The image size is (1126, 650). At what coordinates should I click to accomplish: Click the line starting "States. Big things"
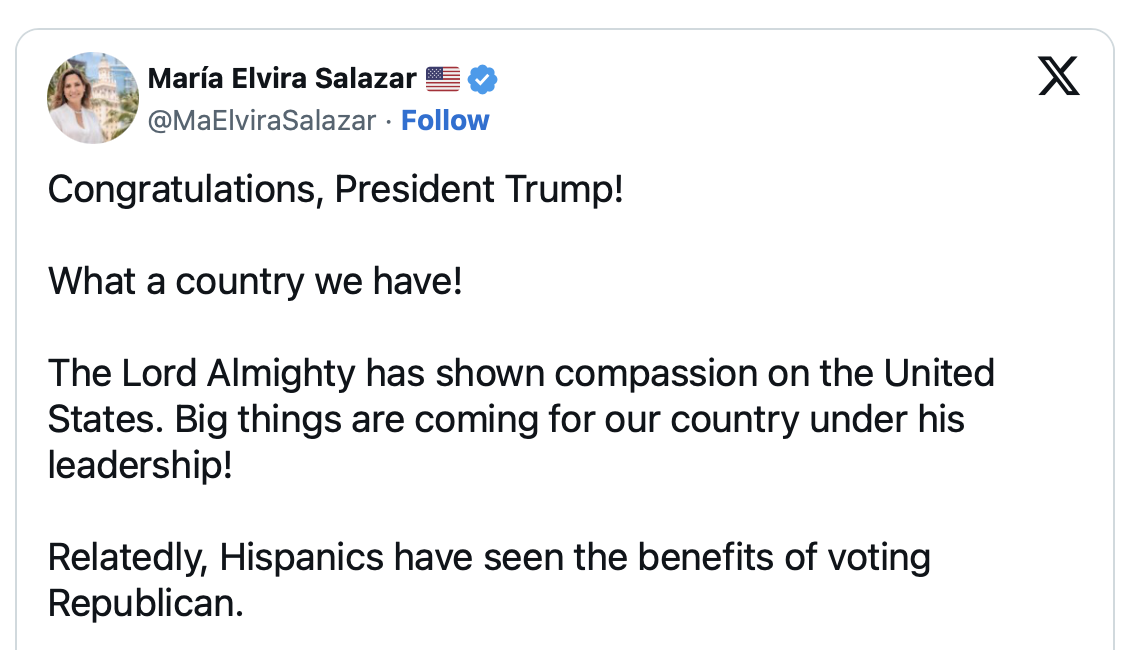[x=506, y=419]
